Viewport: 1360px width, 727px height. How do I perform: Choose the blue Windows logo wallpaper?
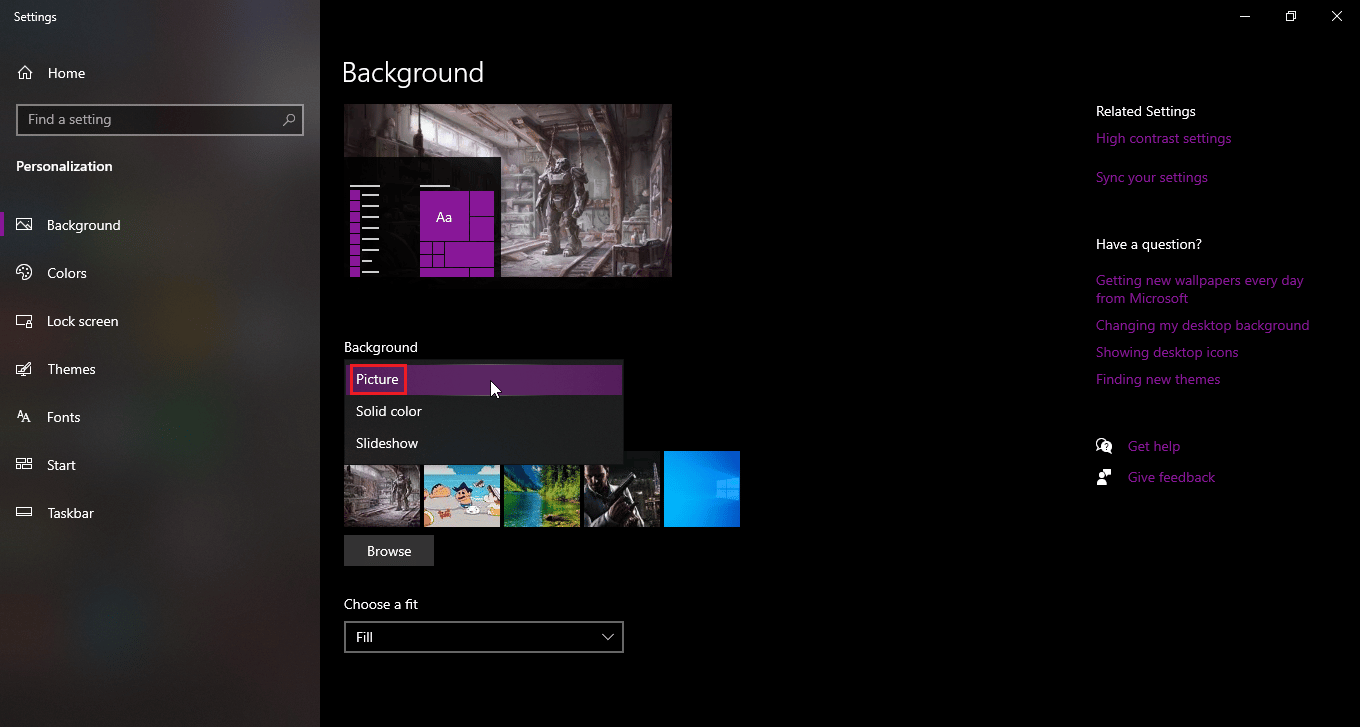pos(701,489)
